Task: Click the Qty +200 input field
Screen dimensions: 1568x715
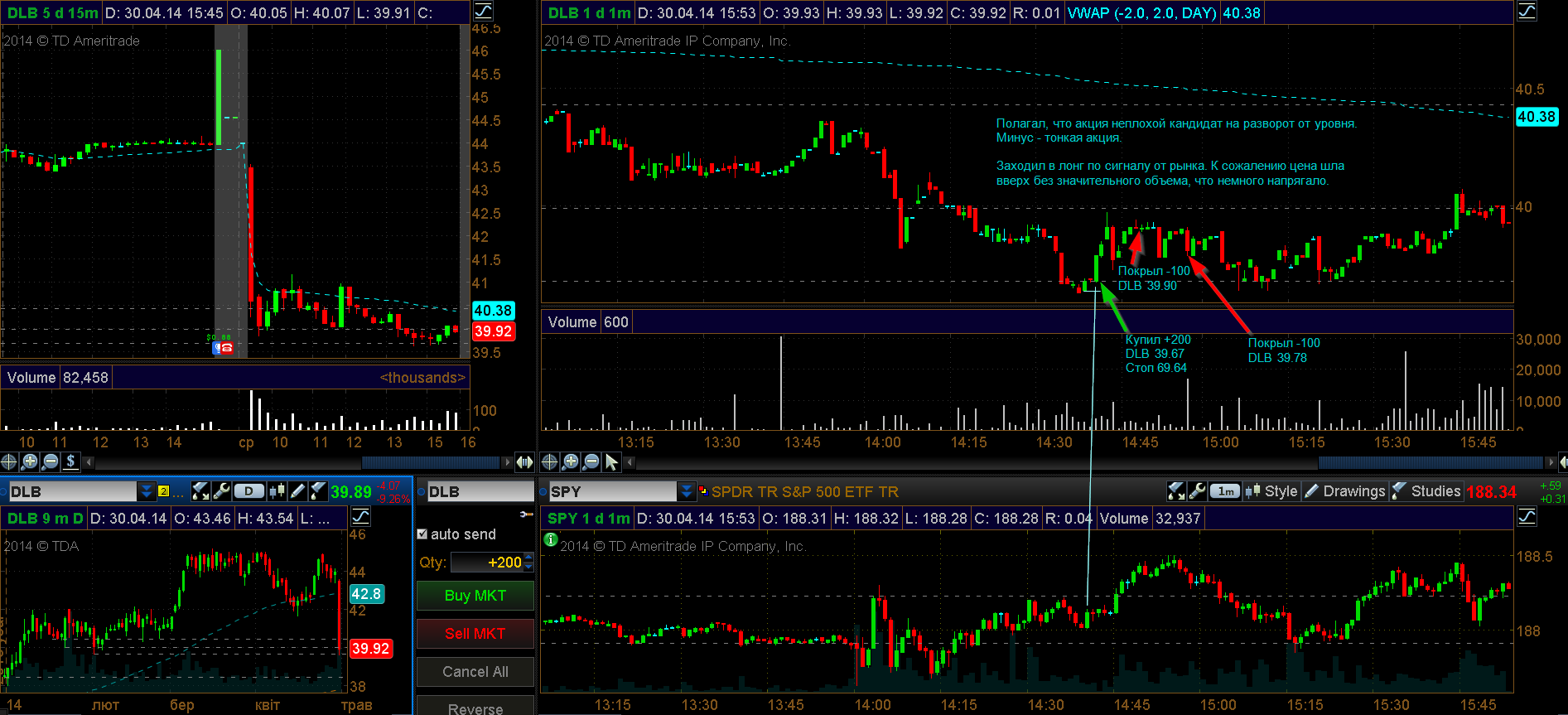Action: [x=488, y=563]
